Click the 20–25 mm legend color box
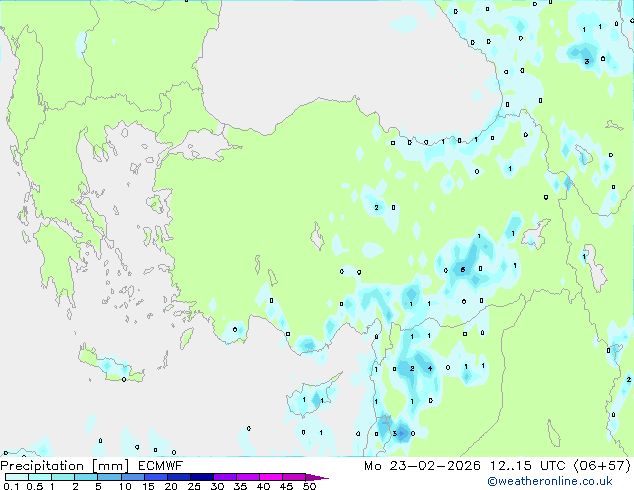The image size is (634, 490). point(179,477)
